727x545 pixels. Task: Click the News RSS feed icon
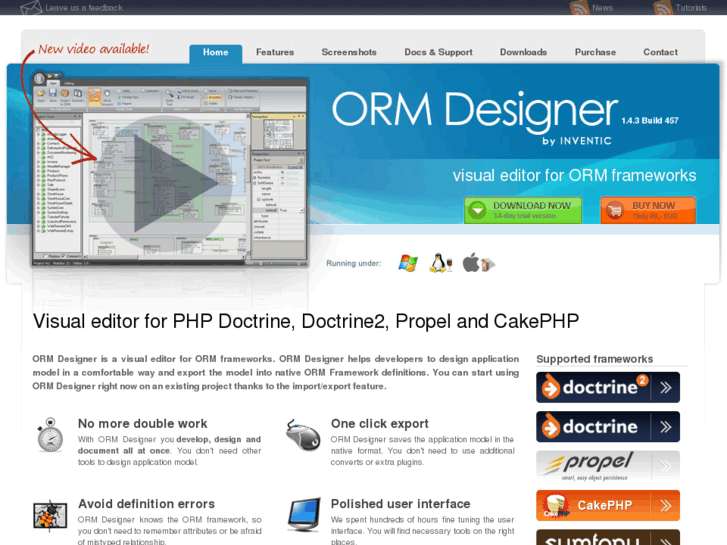579,8
